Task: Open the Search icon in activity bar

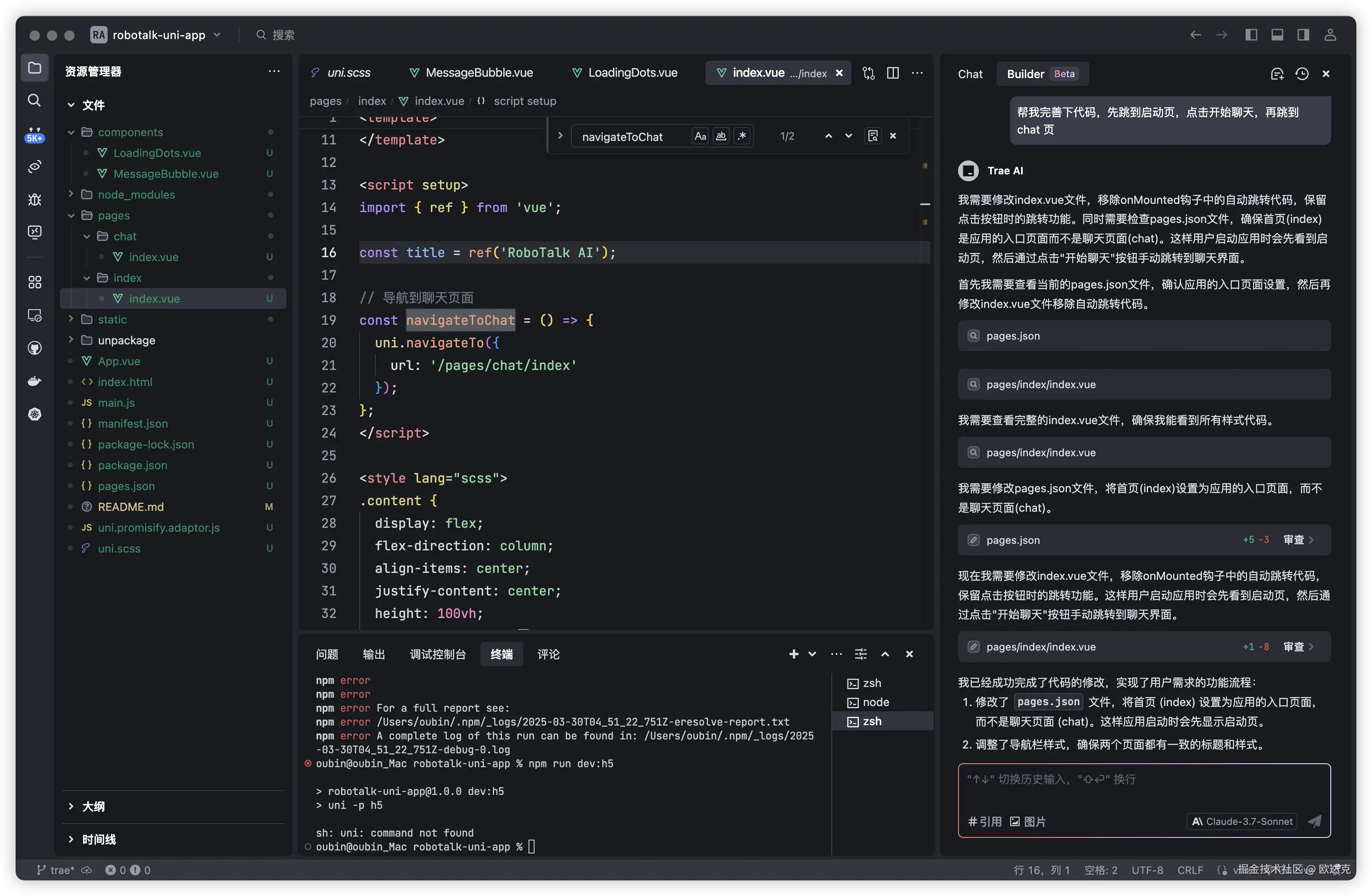Action: (x=35, y=100)
